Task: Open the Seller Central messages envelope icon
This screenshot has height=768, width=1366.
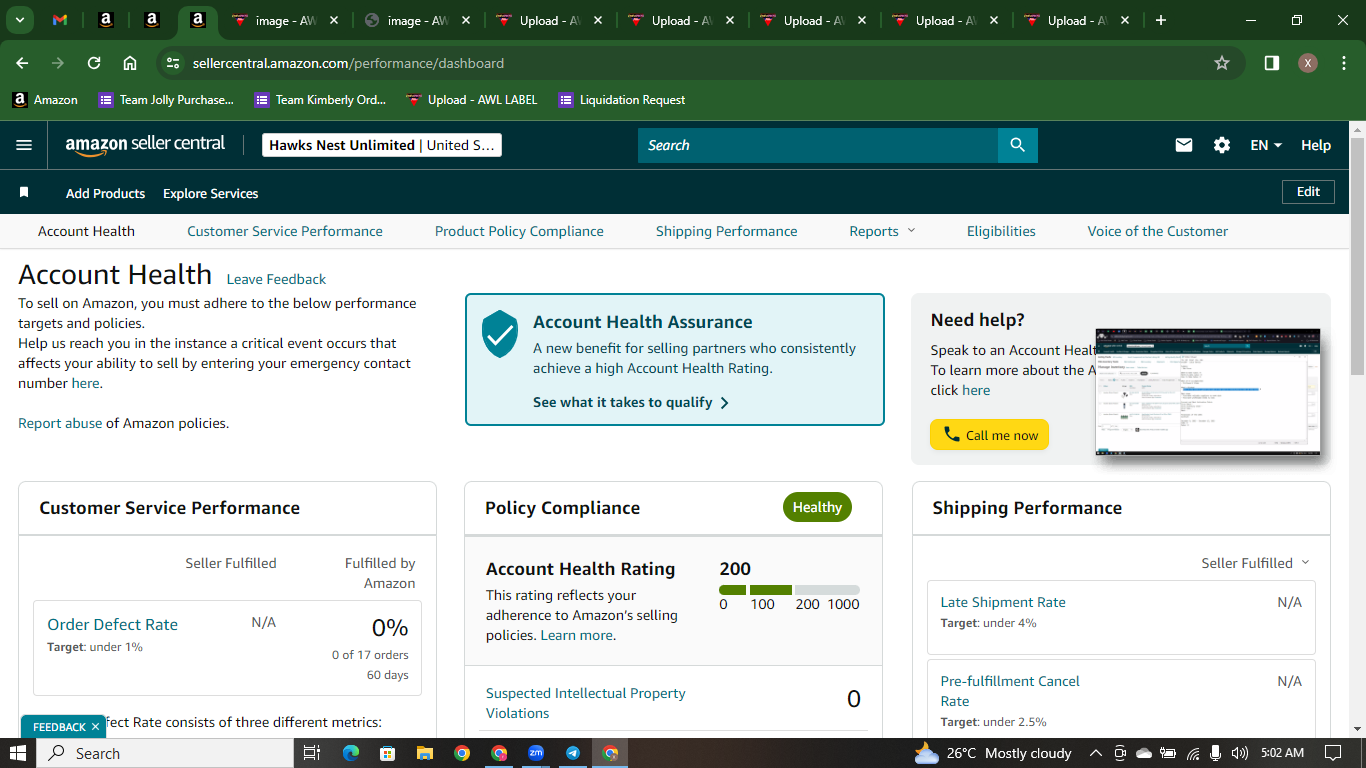Action: [1184, 145]
